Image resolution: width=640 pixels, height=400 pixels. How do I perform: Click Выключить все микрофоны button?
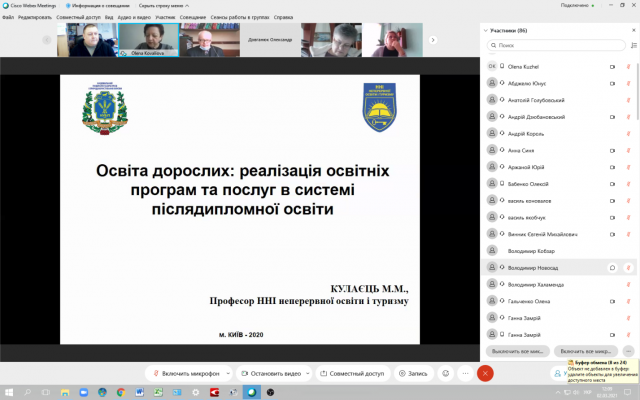coord(515,351)
